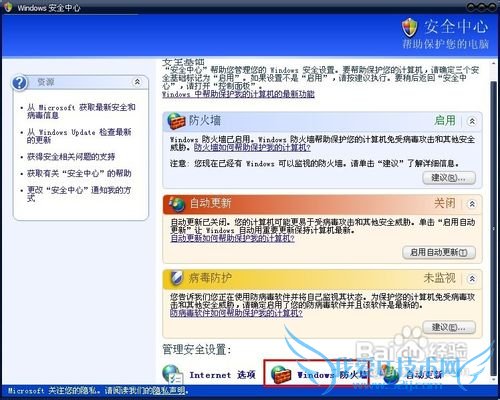The height and width of the screenshot is (400, 500).
Task: Click the firewall status text 启用
Action: (445, 120)
